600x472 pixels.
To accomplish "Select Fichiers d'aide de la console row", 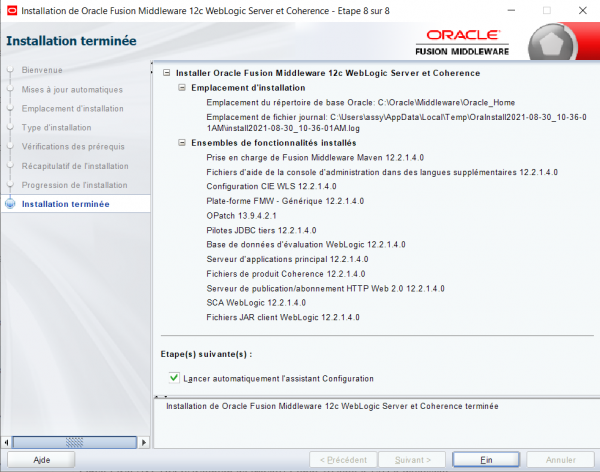I will click(x=382, y=172).
